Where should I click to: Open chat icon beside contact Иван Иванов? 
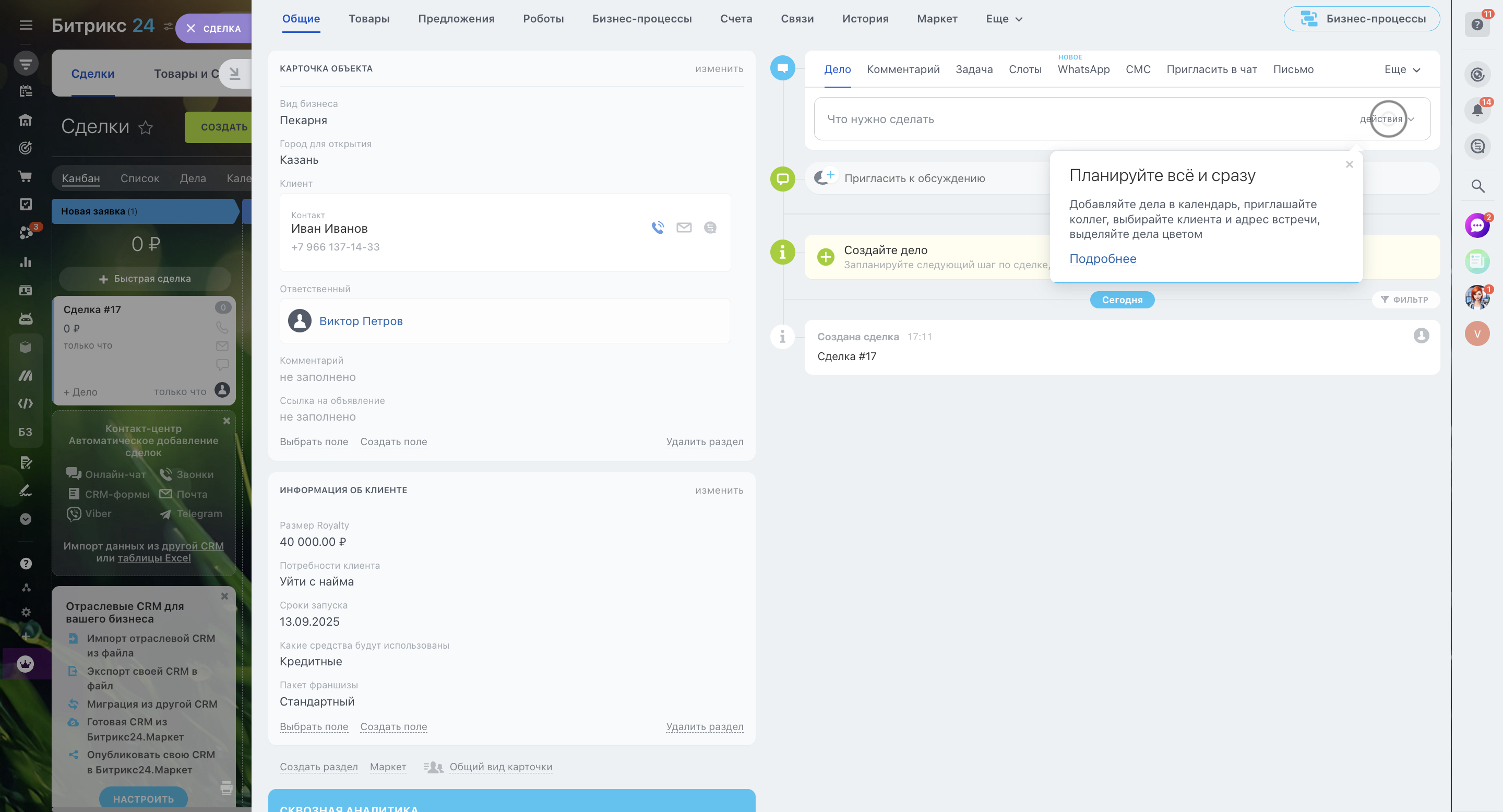[710, 228]
